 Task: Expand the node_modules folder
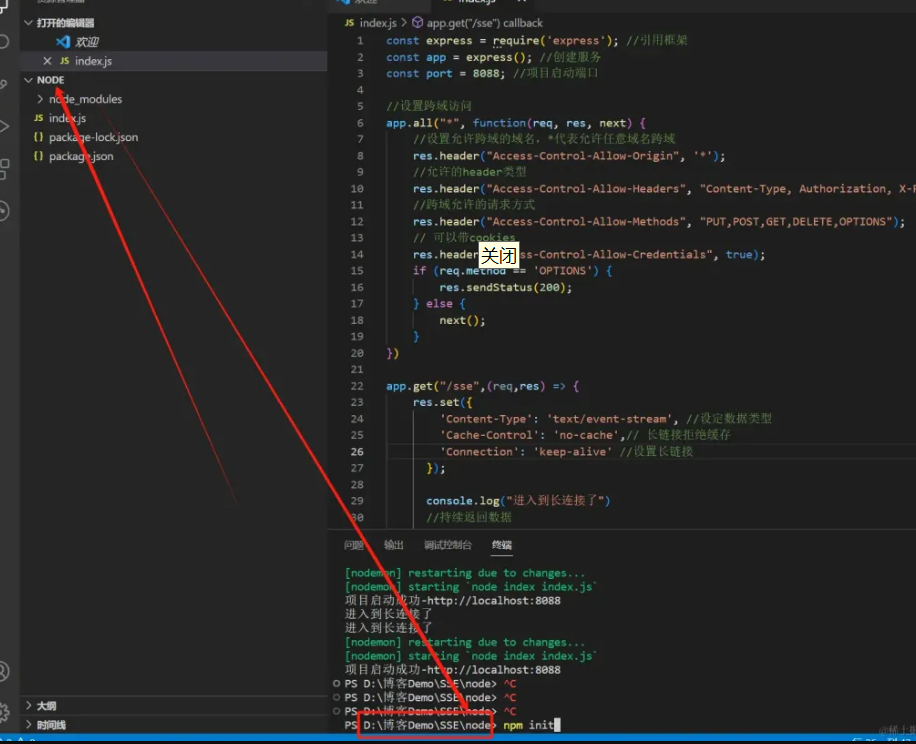[x=40, y=99]
